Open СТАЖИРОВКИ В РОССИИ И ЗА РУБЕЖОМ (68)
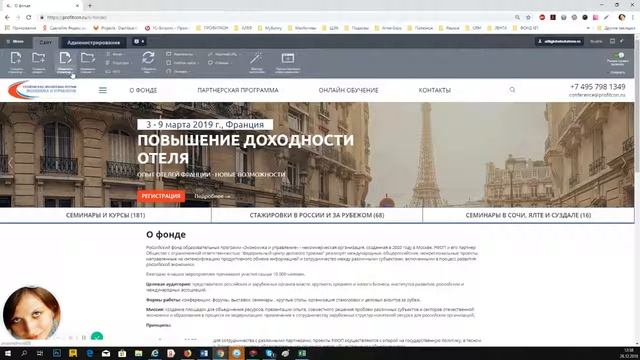 click(317, 215)
